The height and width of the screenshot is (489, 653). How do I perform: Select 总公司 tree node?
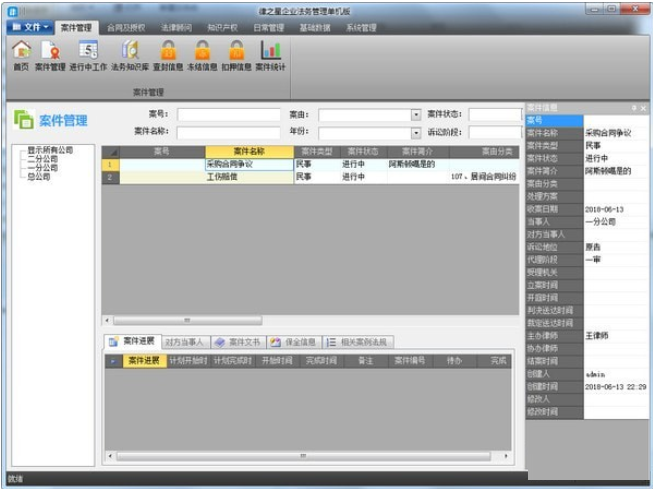coord(39,176)
